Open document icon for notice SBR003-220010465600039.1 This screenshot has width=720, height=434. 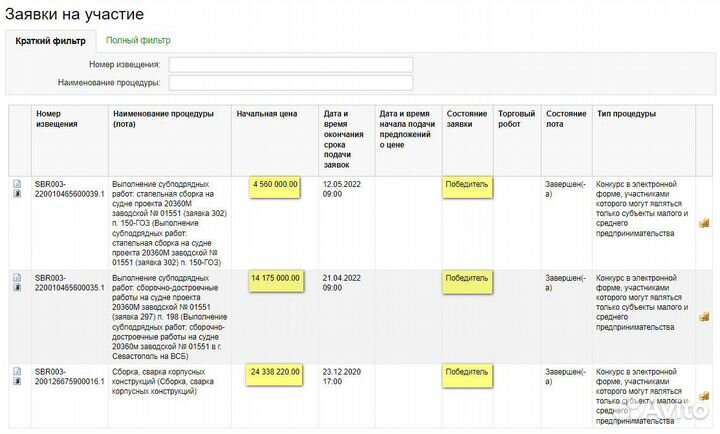pyautogui.click(x=17, y=184)
